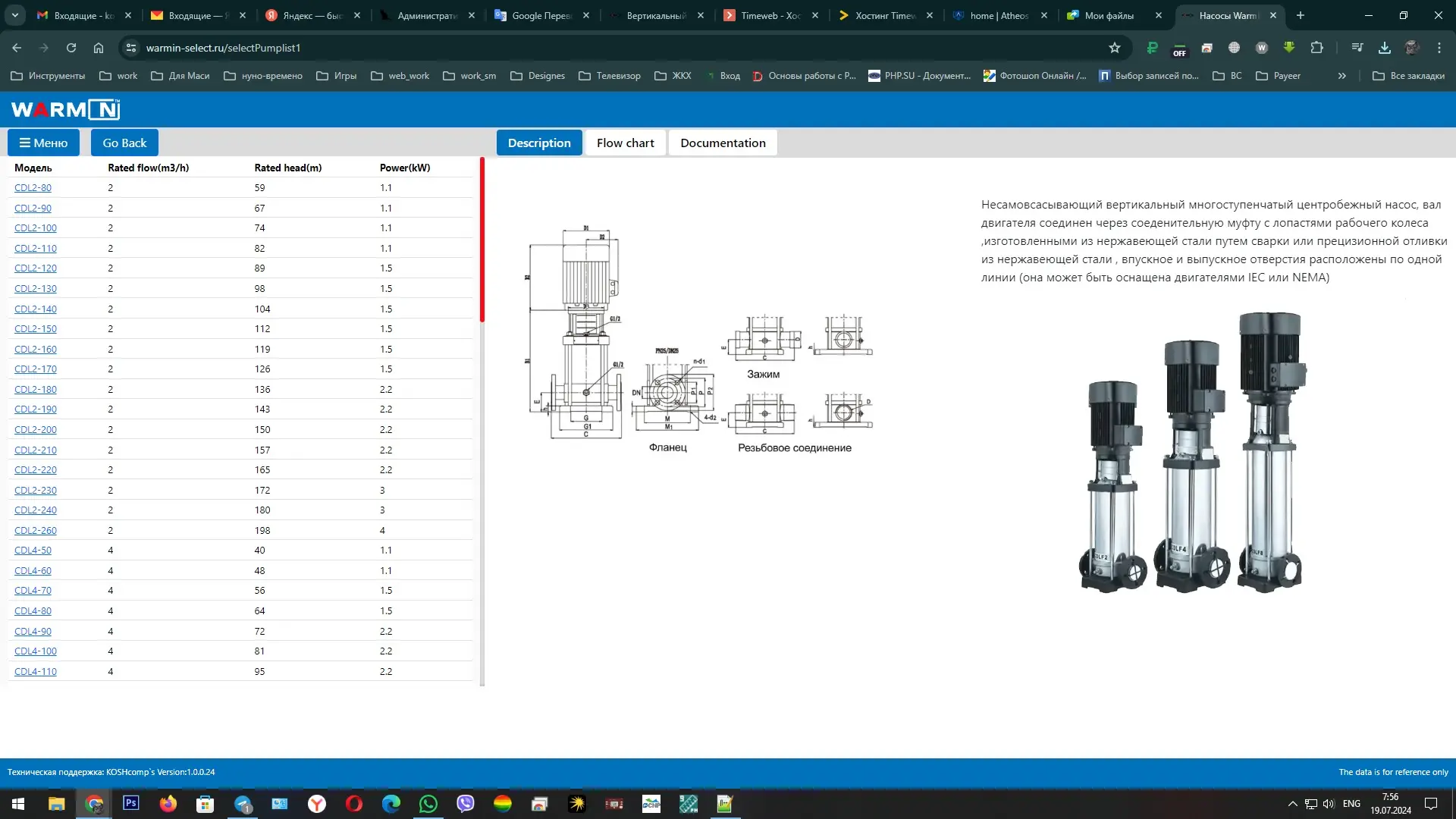This screenshot has width=1456, height=819.
Task: Open Microsoft Edge from the taskbar
Action: coord(391,804)
